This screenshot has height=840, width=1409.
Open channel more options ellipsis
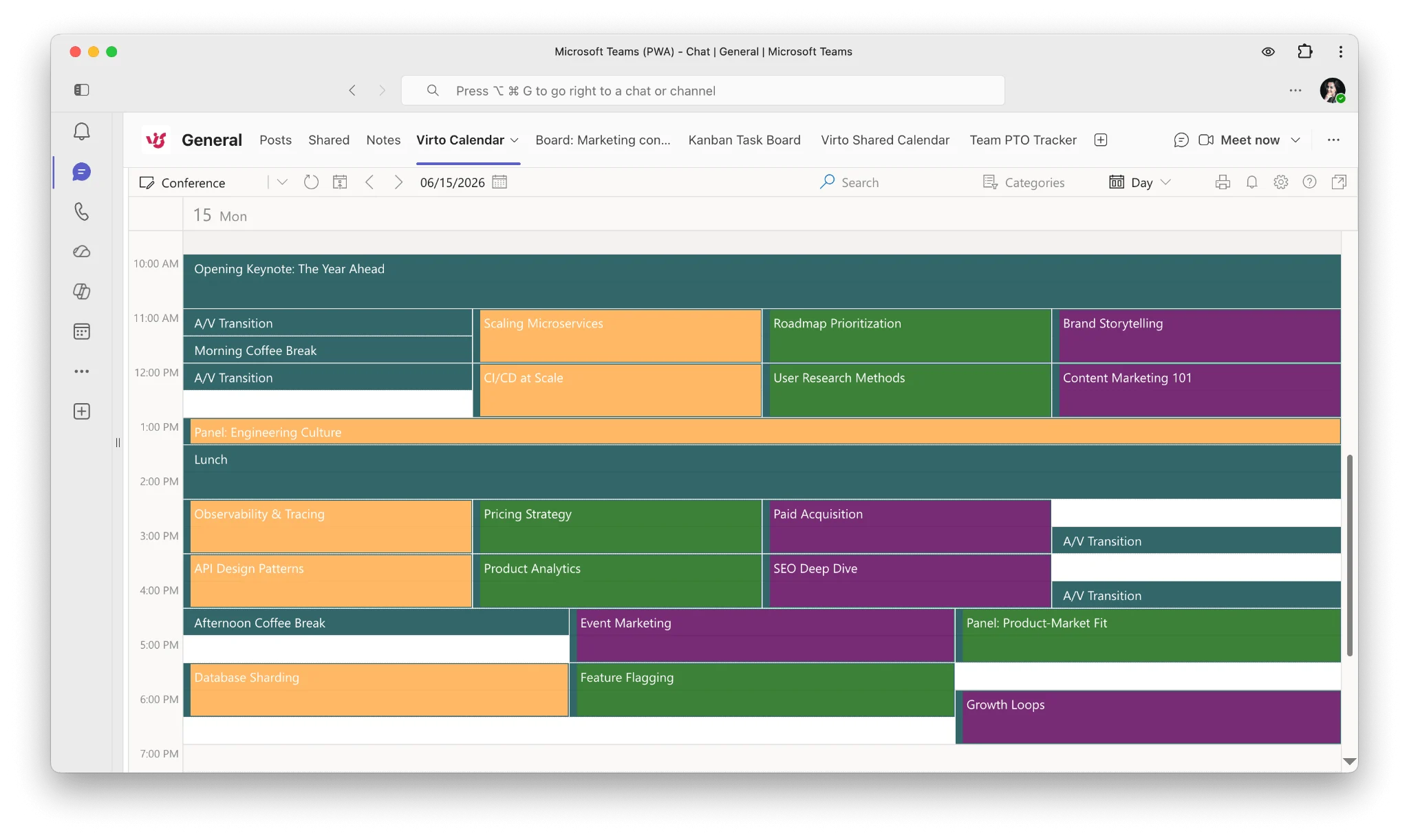click(x=1333, y=140)
